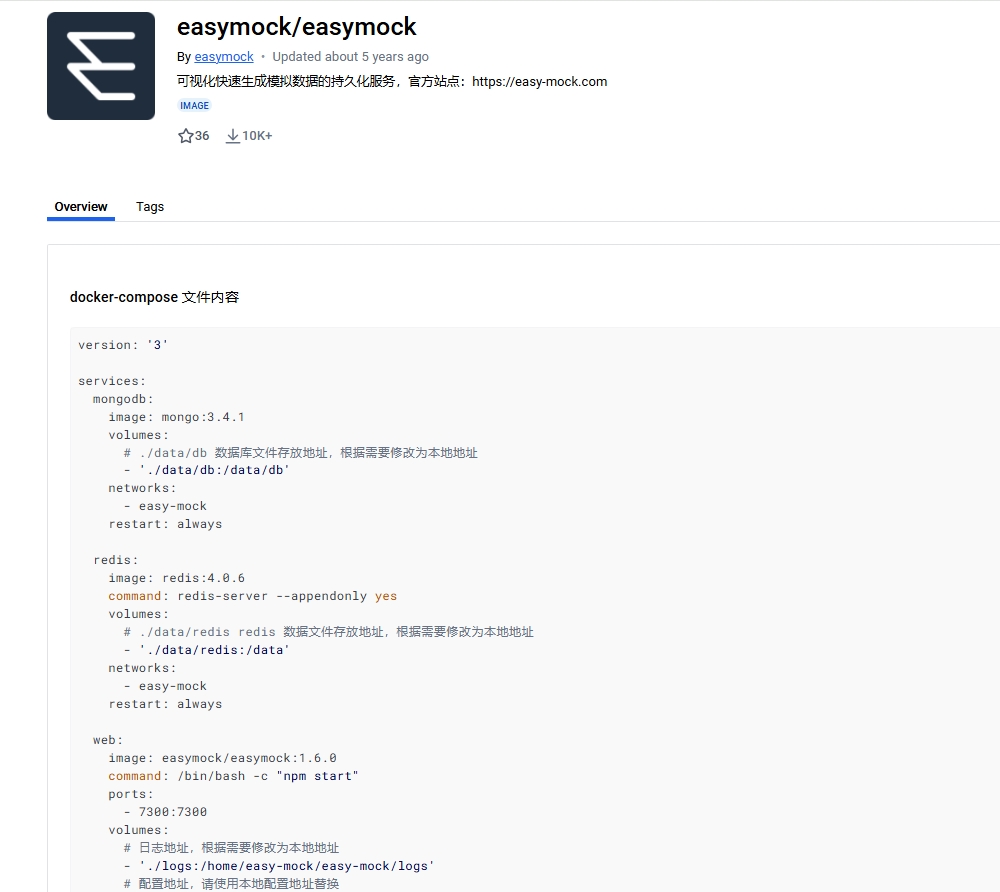The height and width of the screenshot is (892, 1000).
Task: Click the star count showing 36
Action: pos(199,136)
